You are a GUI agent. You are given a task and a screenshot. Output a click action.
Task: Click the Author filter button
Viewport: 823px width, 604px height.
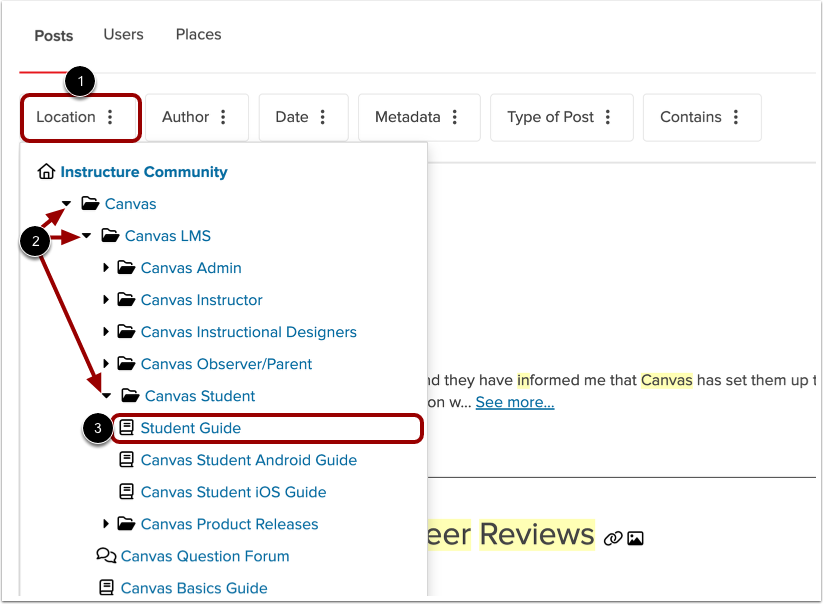(196, 118)
